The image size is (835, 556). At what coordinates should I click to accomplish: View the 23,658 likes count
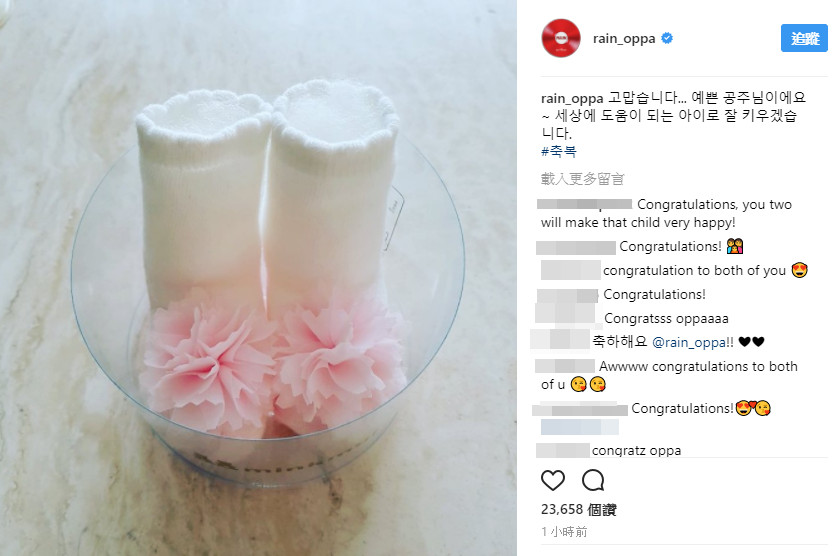(579, 510)
